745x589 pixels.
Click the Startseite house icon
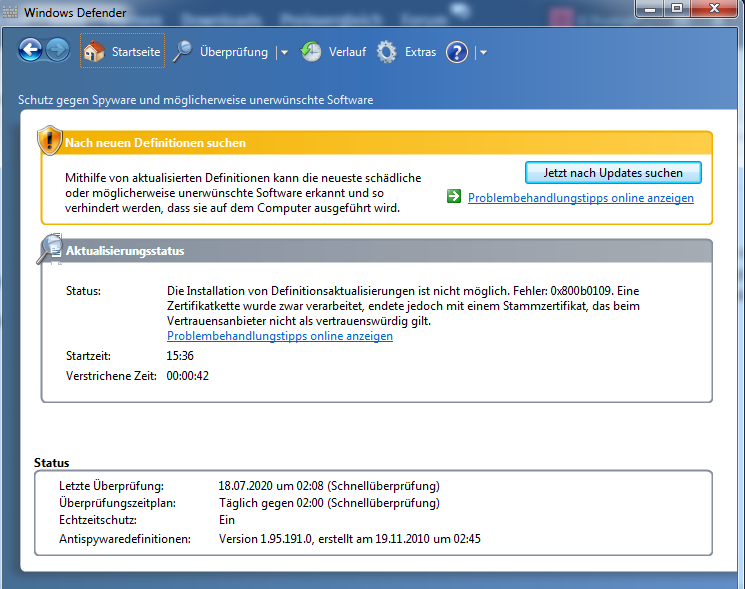coord(94,51)
